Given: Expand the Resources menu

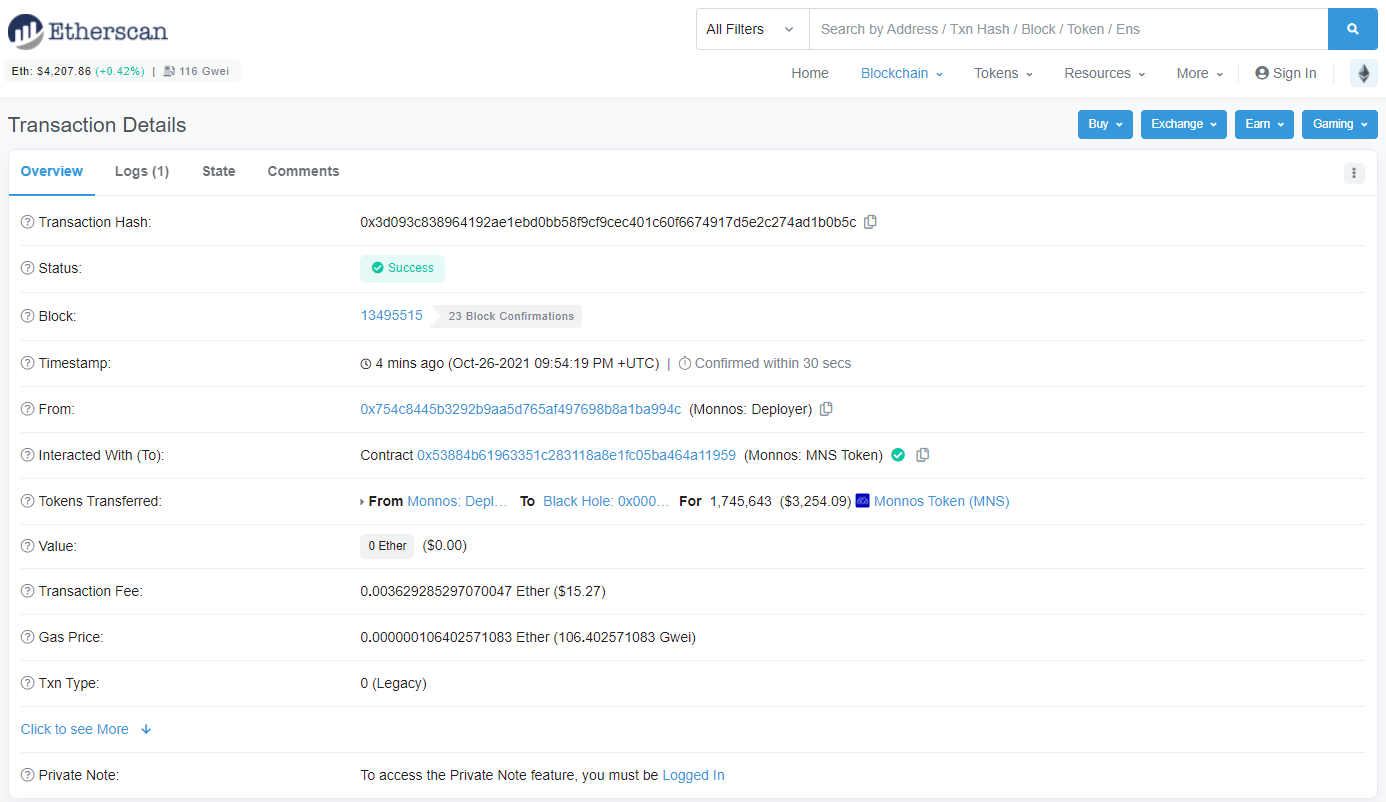Looking at the screenshot, I should [x=1105, y=73].
